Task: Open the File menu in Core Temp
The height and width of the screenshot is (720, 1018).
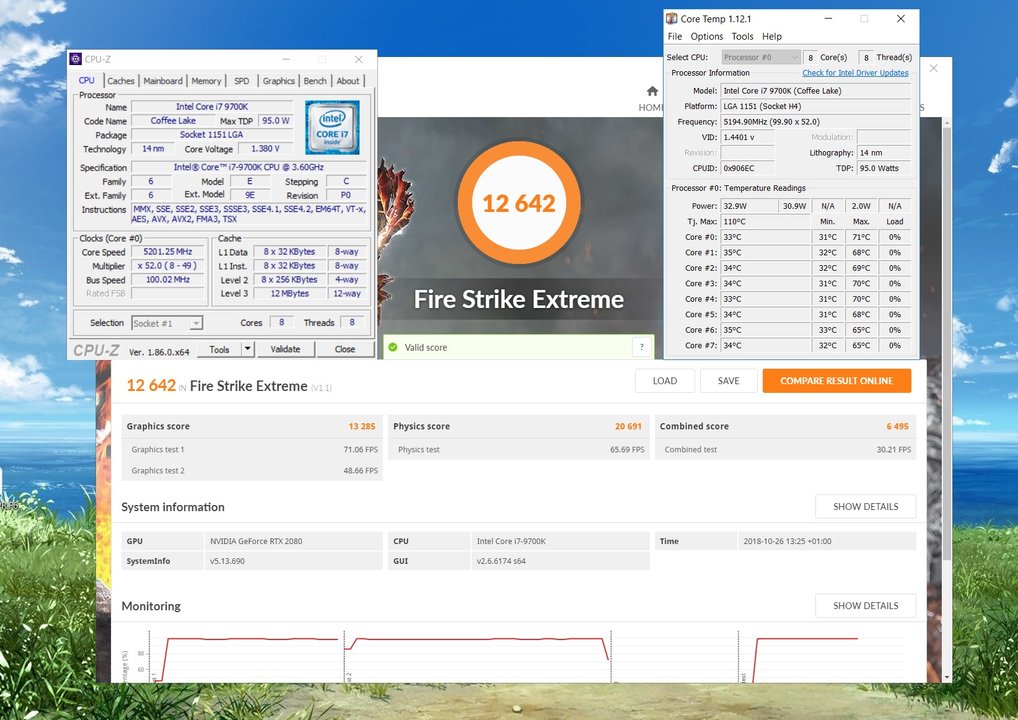Action: click(x=675, y=36)
